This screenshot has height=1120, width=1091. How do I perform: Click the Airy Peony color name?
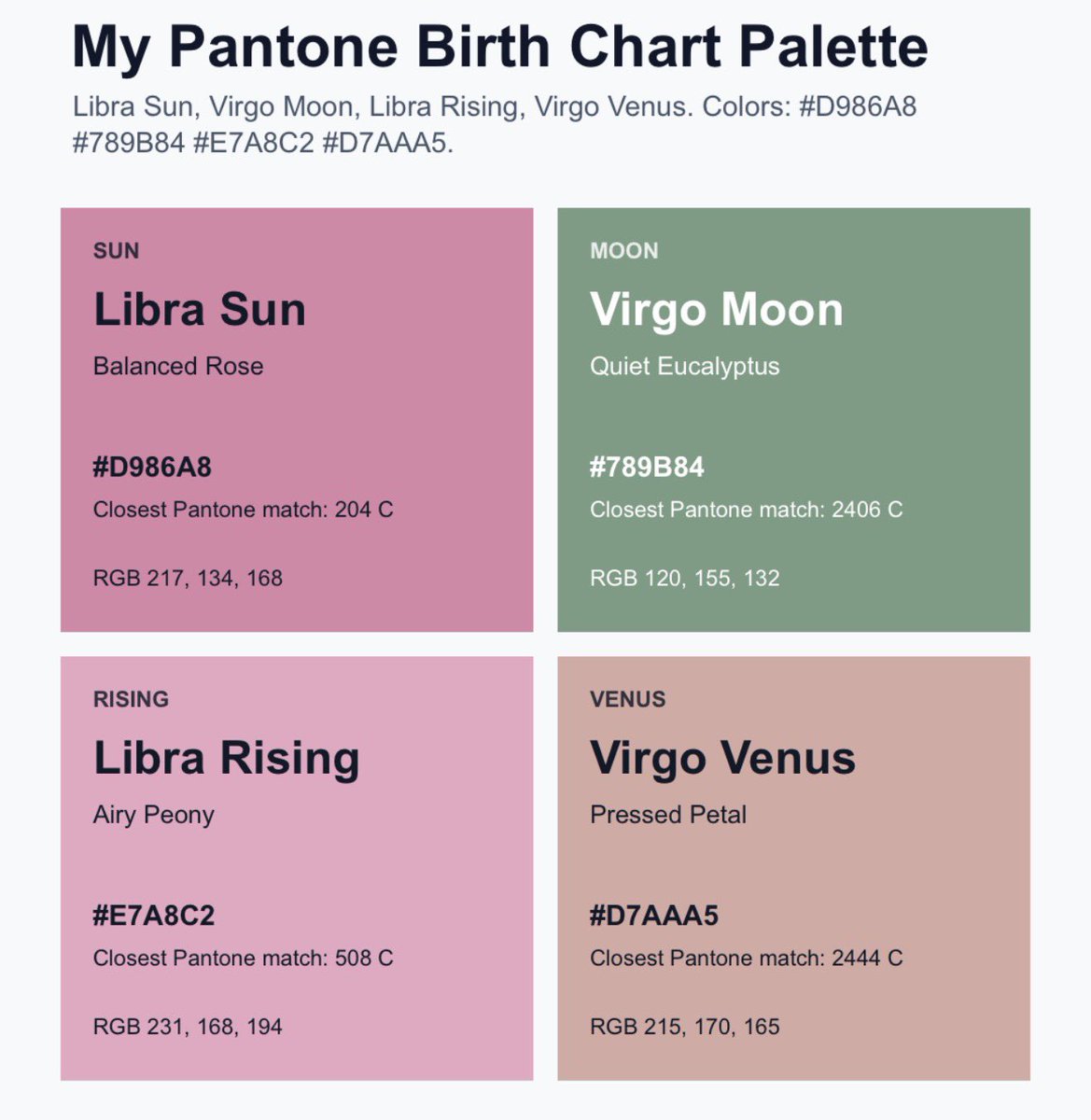pos(154,816)
